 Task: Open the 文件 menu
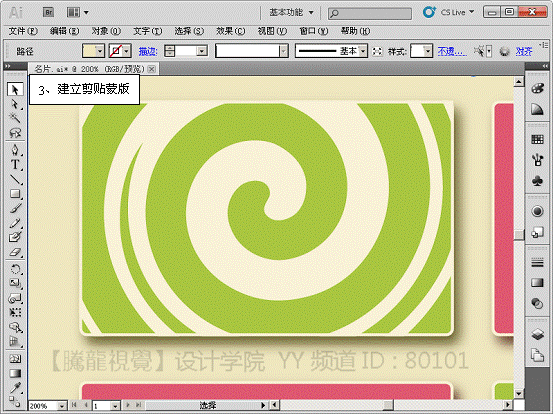(23, 31)
